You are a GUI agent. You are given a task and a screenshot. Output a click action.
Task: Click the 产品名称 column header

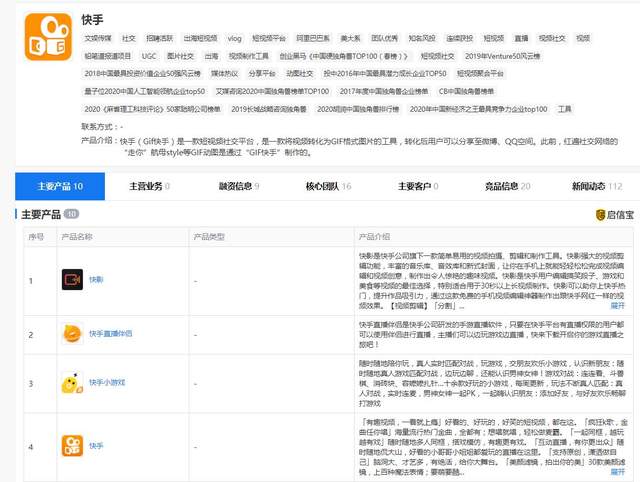[x=77, y=237]
